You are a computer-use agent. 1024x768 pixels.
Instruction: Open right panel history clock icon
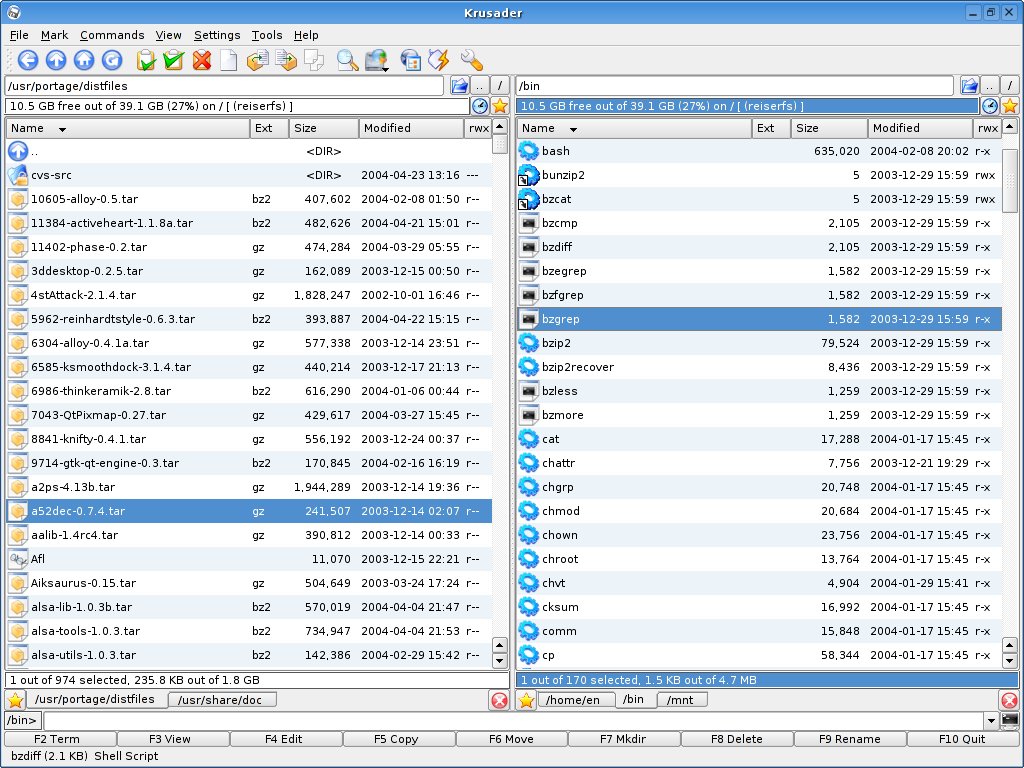[990, 106]
